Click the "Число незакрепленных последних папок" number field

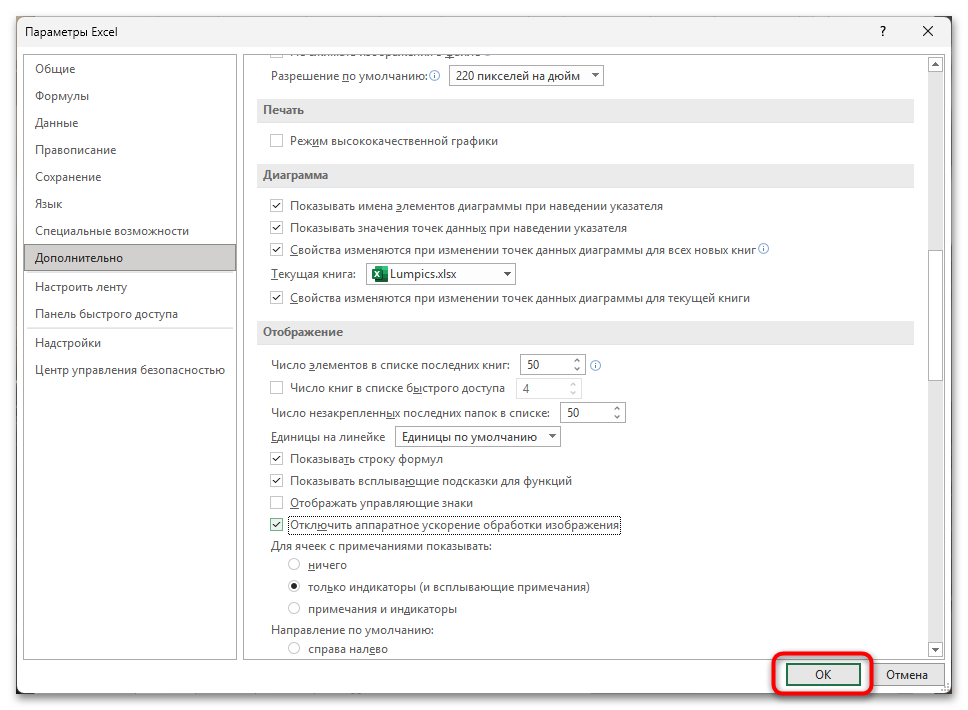[584, 412]
